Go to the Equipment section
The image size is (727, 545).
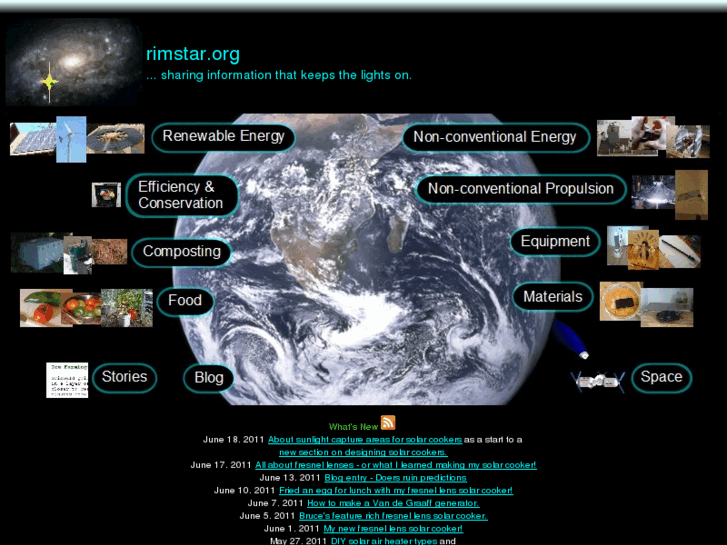(x=555, y=242)
